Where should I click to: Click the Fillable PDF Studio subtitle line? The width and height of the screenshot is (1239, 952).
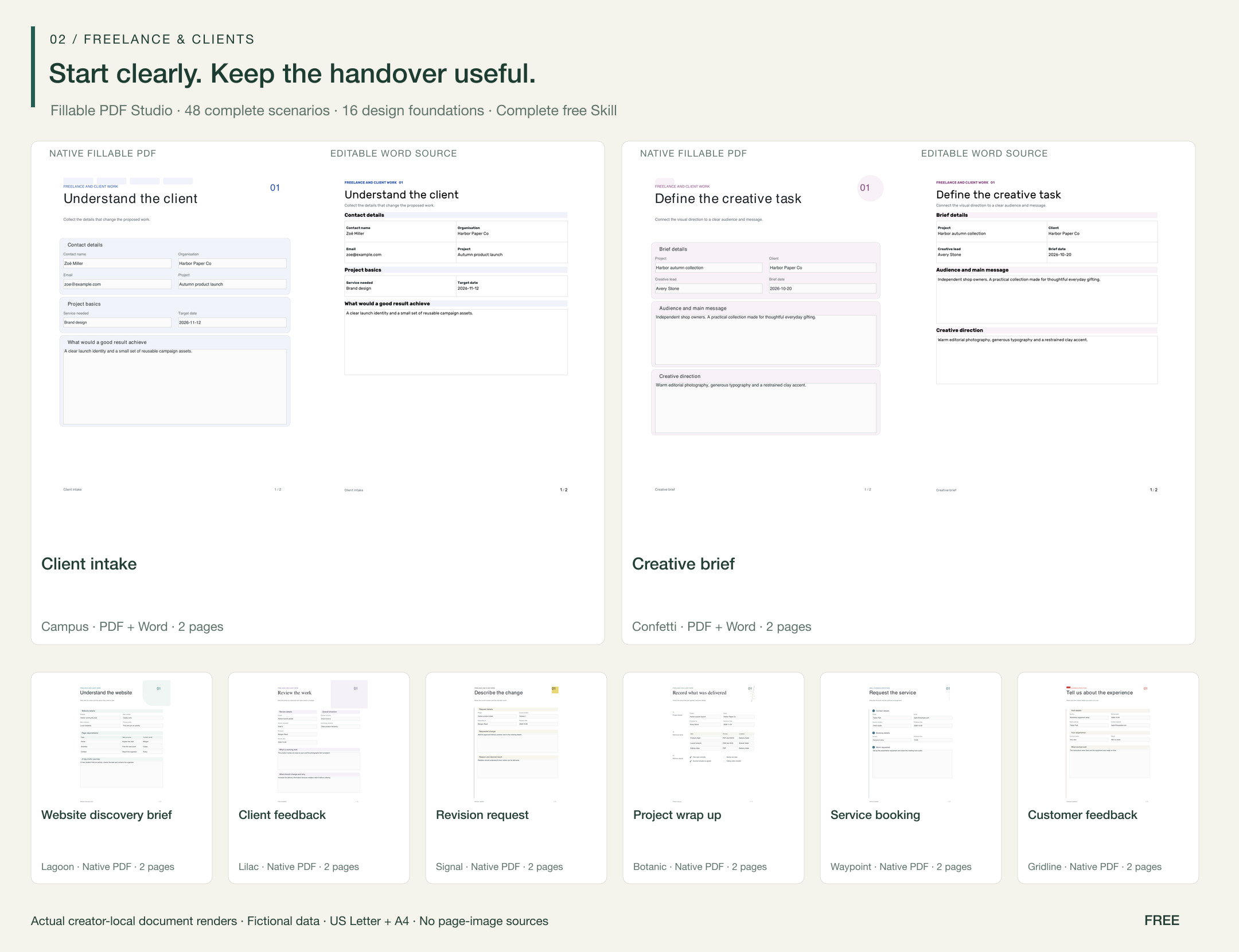[x=334, y=111]
